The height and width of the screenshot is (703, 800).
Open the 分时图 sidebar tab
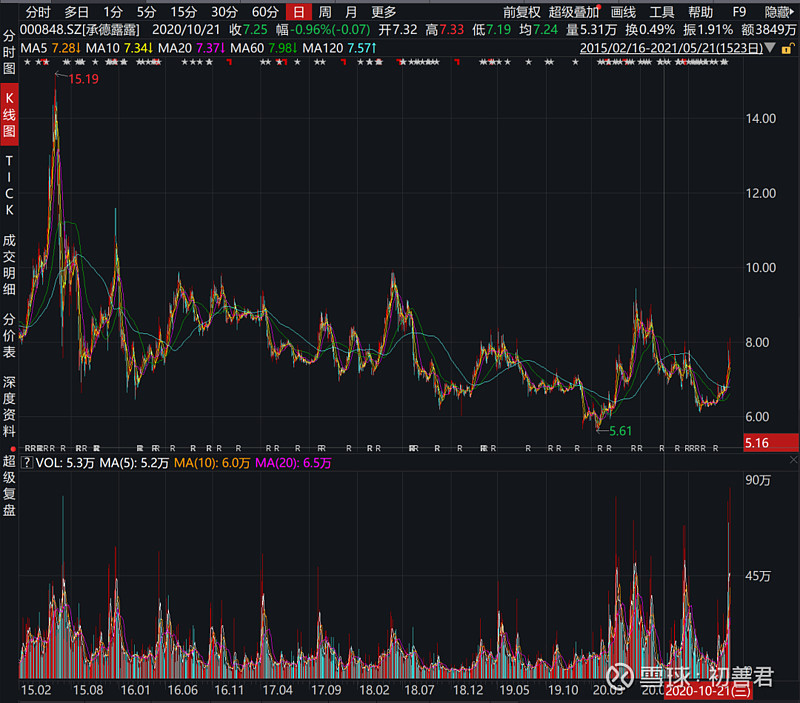(9, 52)
